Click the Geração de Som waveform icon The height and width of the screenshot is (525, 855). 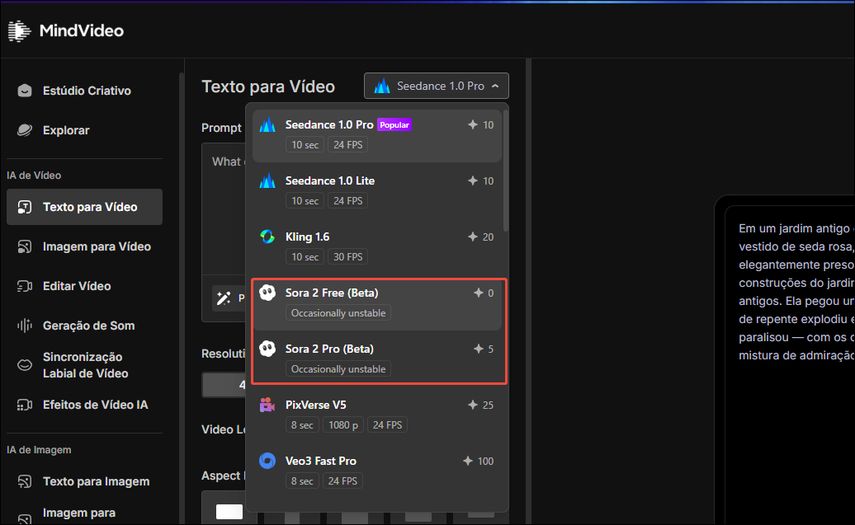(25, 326)
